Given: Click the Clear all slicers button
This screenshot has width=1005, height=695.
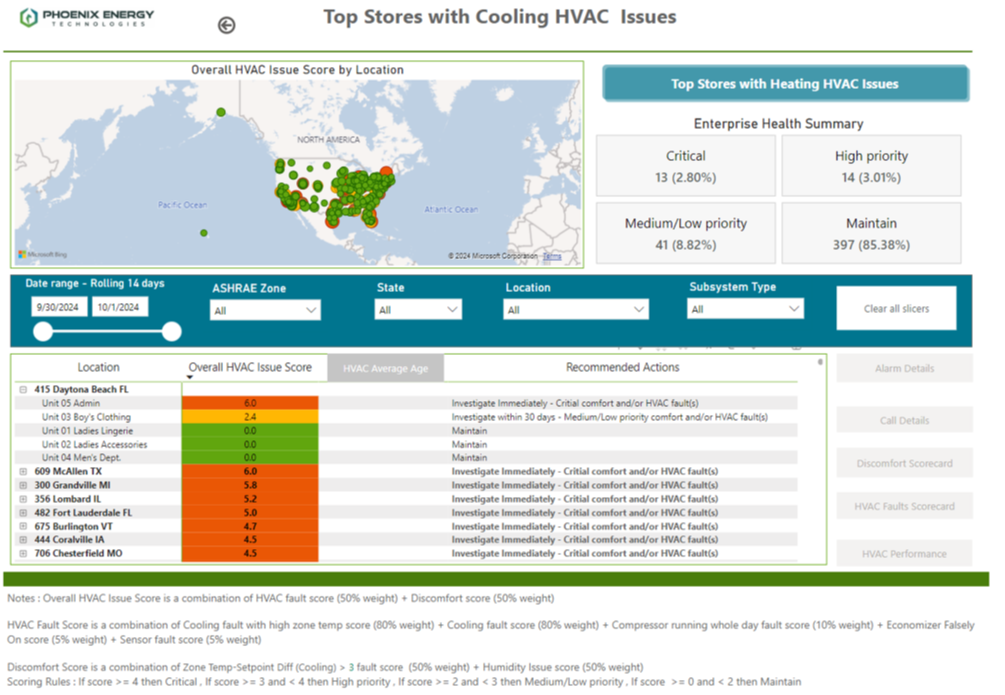Looking at the screenshot, I should [896, 308].
